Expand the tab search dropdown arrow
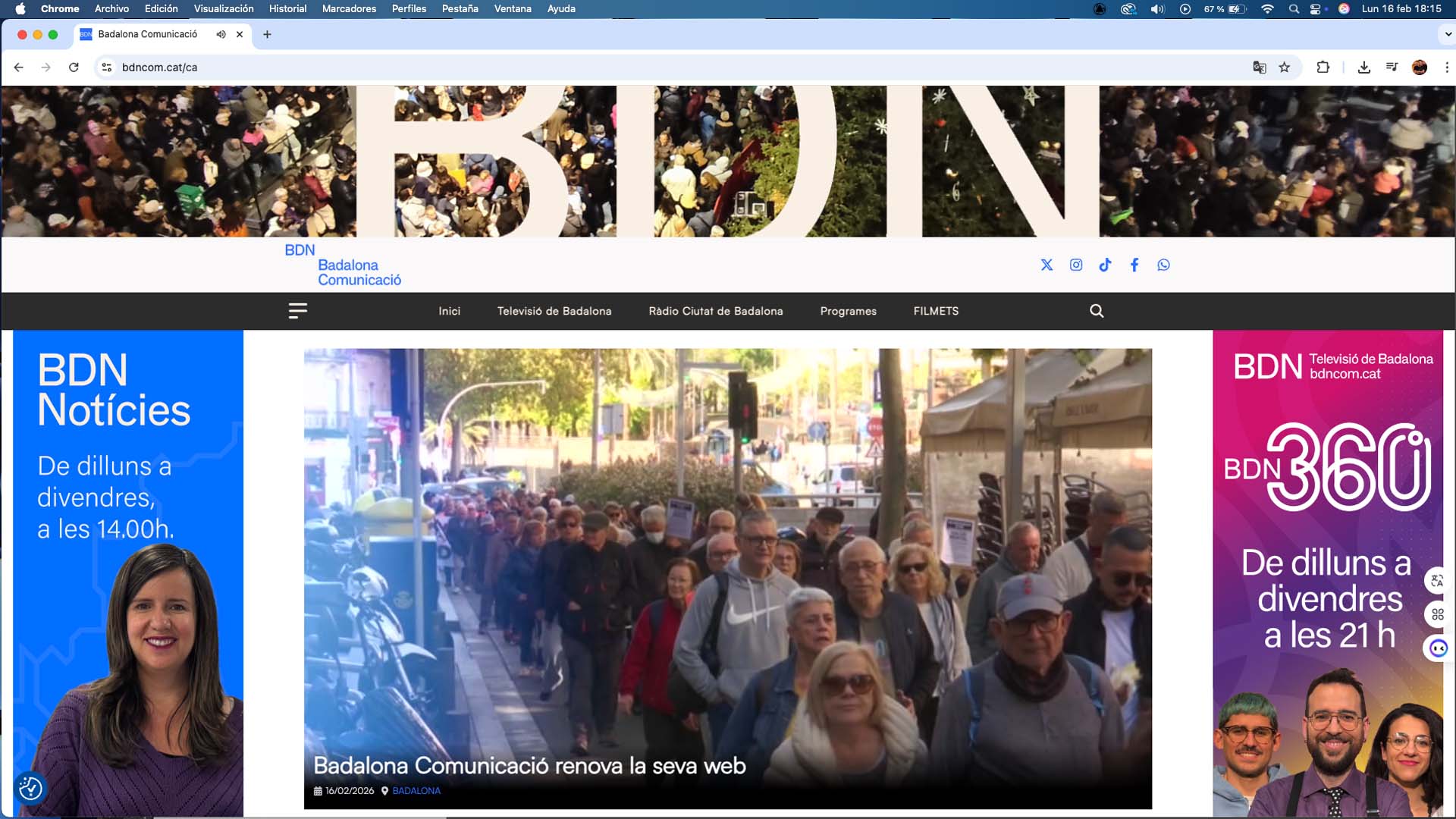Viewport: 1456px width, 819px height. pyautogui.click(x=1447, y=34)
